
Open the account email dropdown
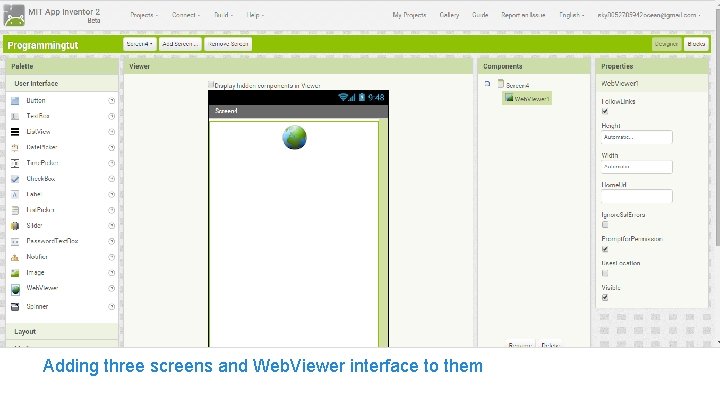coord(649,15)
